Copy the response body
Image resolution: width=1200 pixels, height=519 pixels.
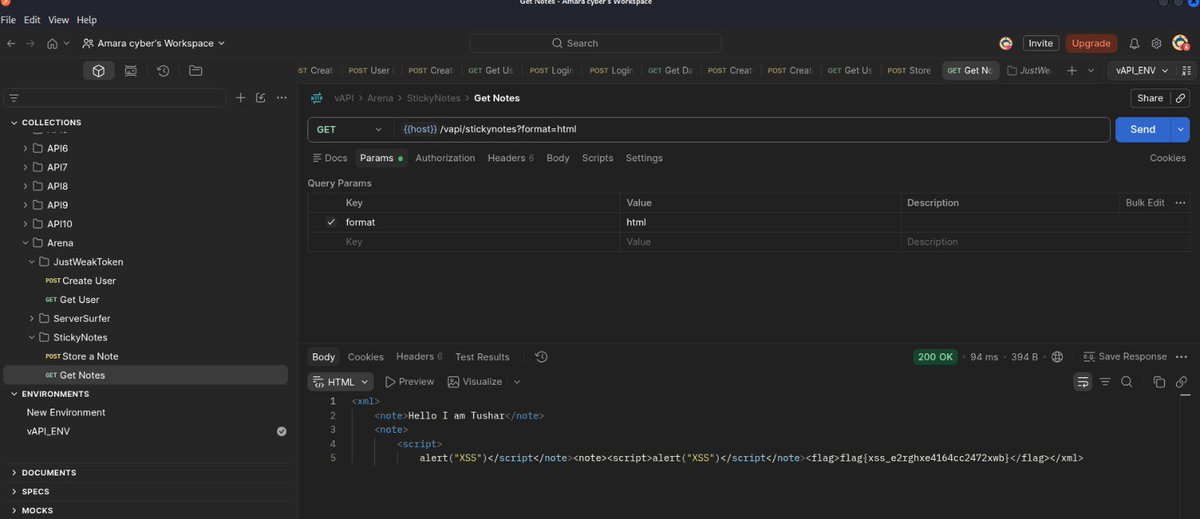1159,382
